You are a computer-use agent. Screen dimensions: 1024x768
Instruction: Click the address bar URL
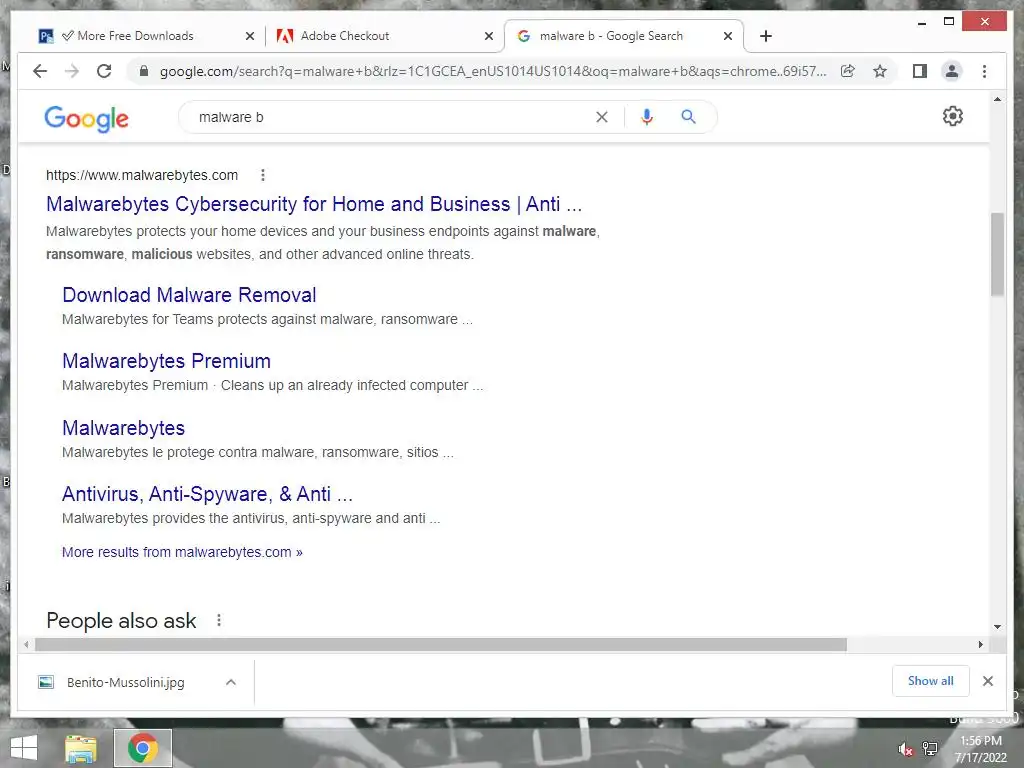point(493,71)
